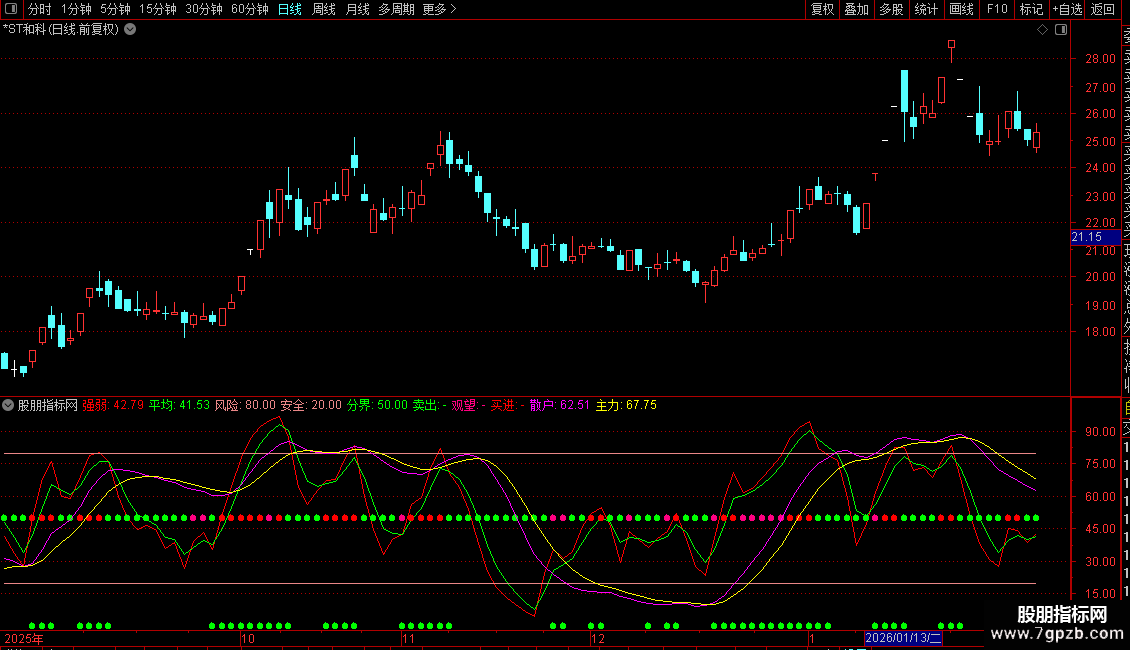Open the *ST和科 chart title dropdown

click(x=130, y=30)
